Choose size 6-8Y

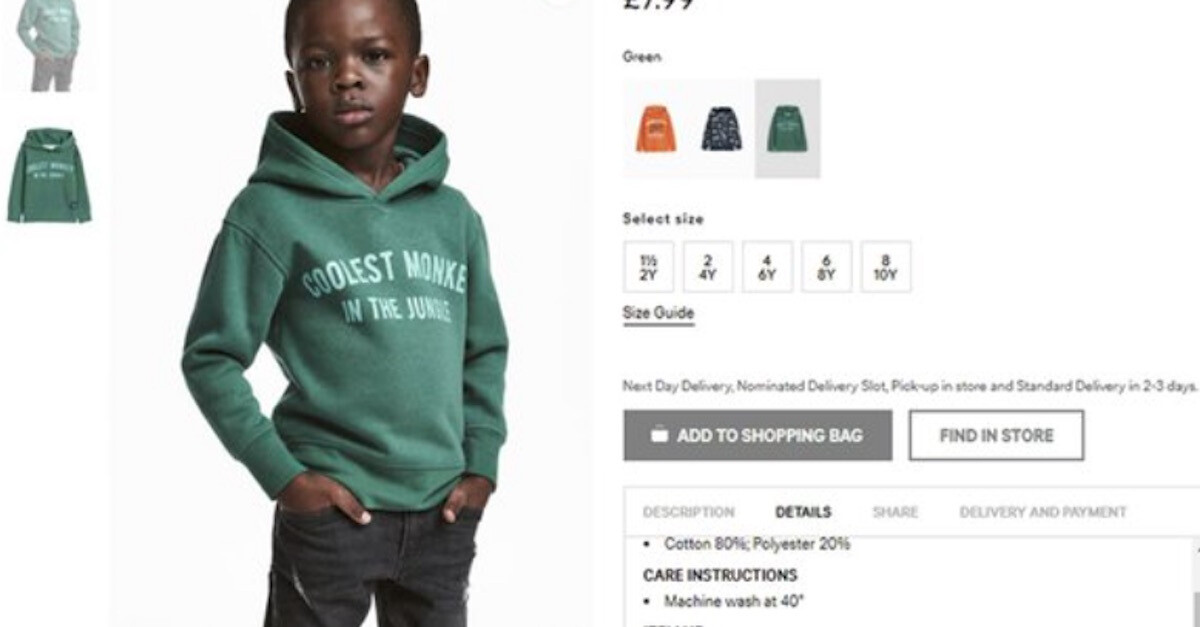click(827, 267)
